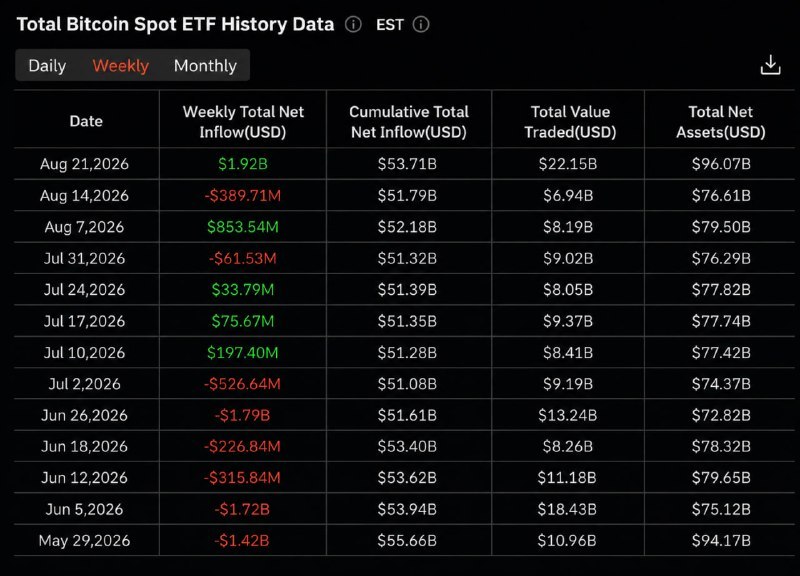Screen dimensions: 800x576
Task: Click Weekly Total Net Inflow column header
Action: pyautogui.click(x=243, y=122)
